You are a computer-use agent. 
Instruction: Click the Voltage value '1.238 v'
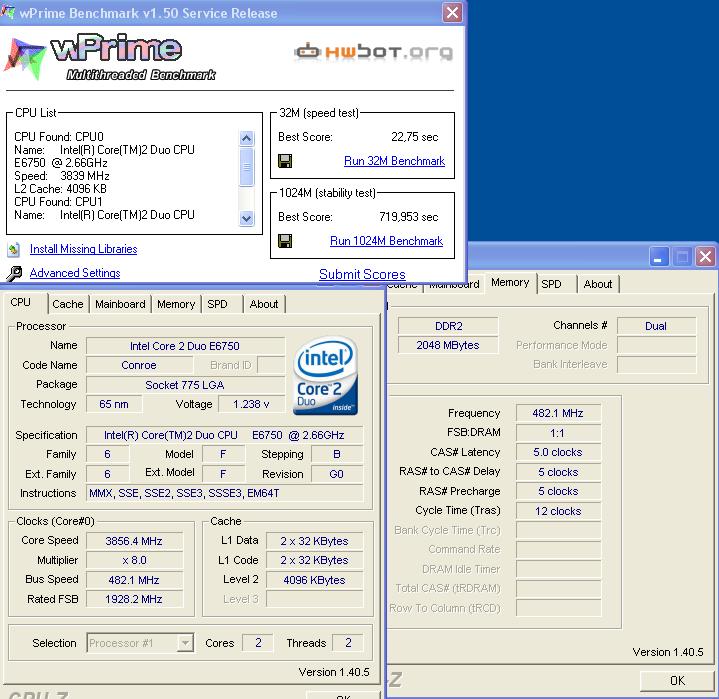[x=251, y=405]
